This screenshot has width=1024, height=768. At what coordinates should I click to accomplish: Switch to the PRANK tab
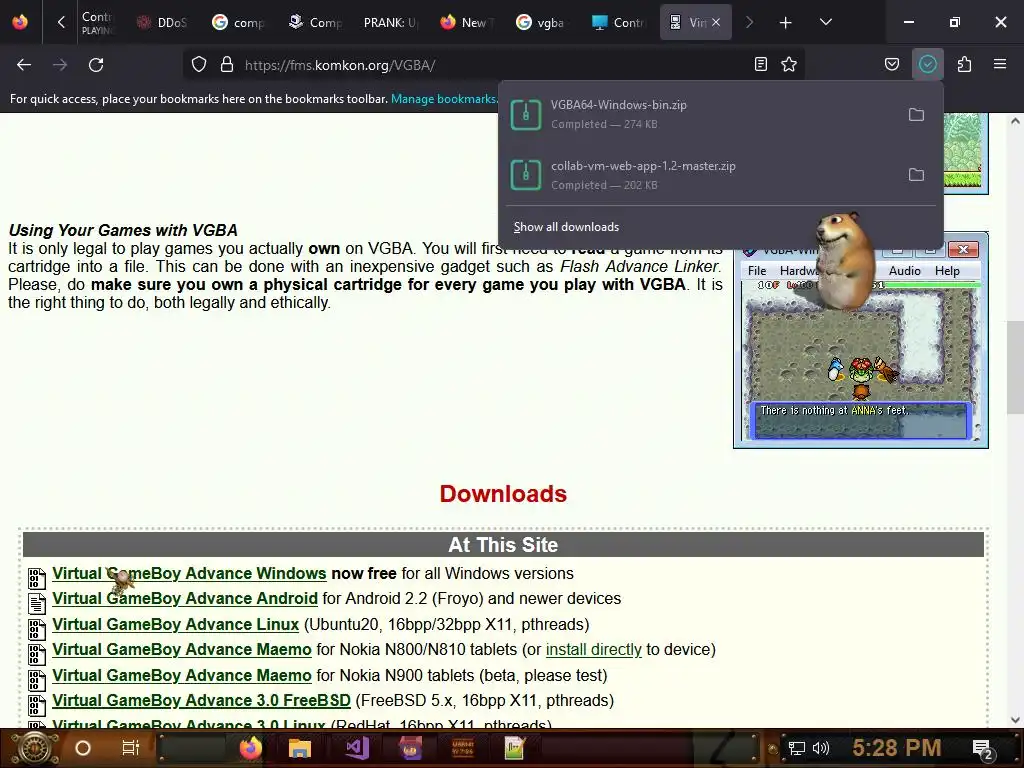point(391,23)
